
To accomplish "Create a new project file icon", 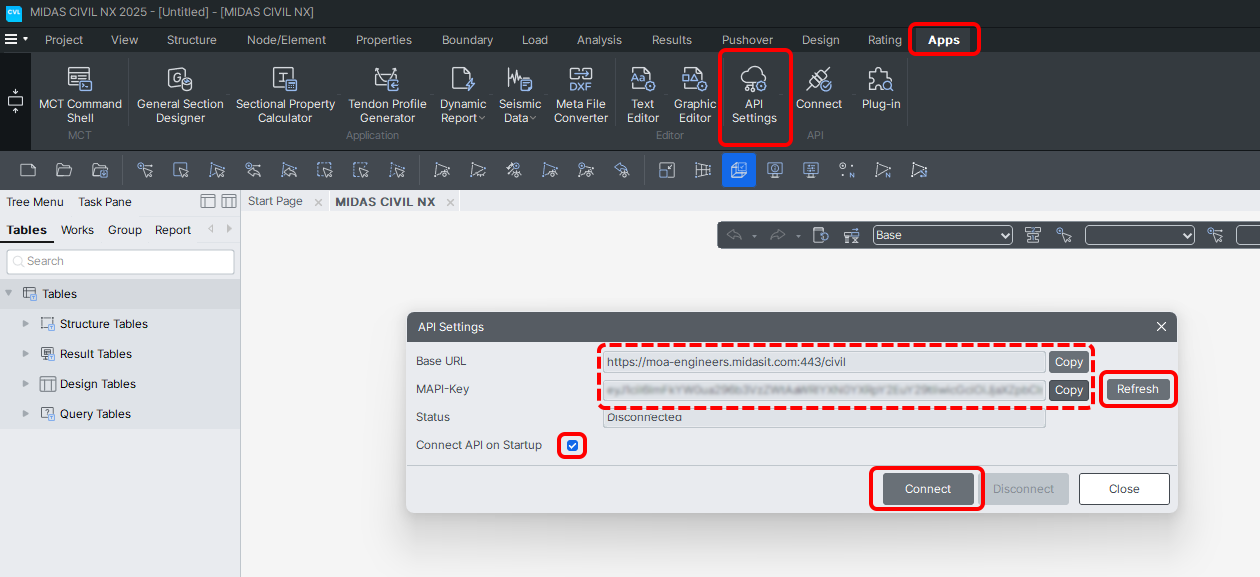I will [28, 170].
